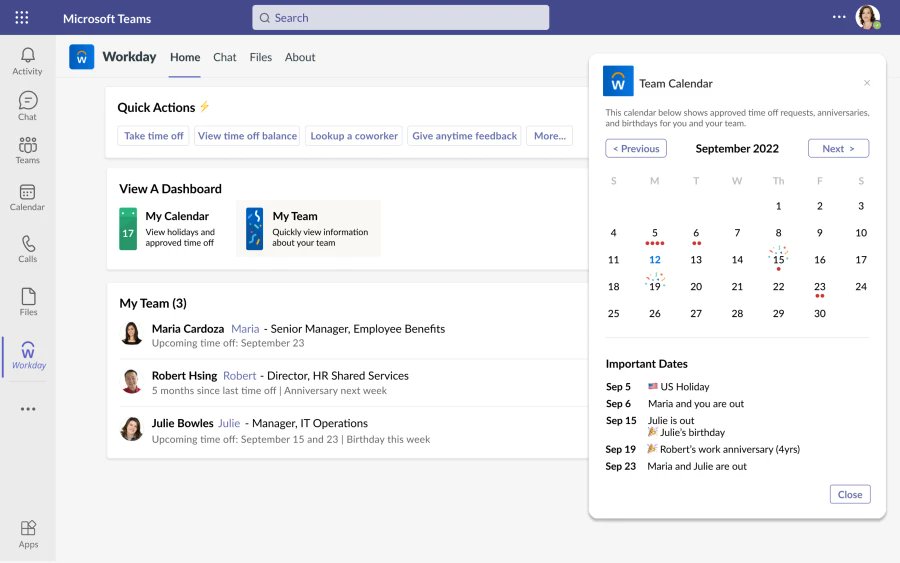Screen dimensions: 900x563
Task: Click the Close button in Team Calendar
Action: [x=850, y=495]
